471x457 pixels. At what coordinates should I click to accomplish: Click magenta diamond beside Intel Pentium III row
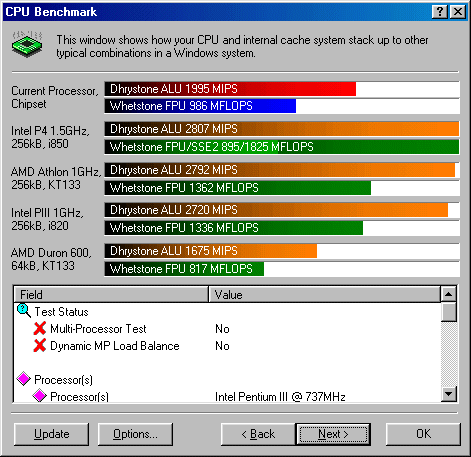(x=39, y=396)
